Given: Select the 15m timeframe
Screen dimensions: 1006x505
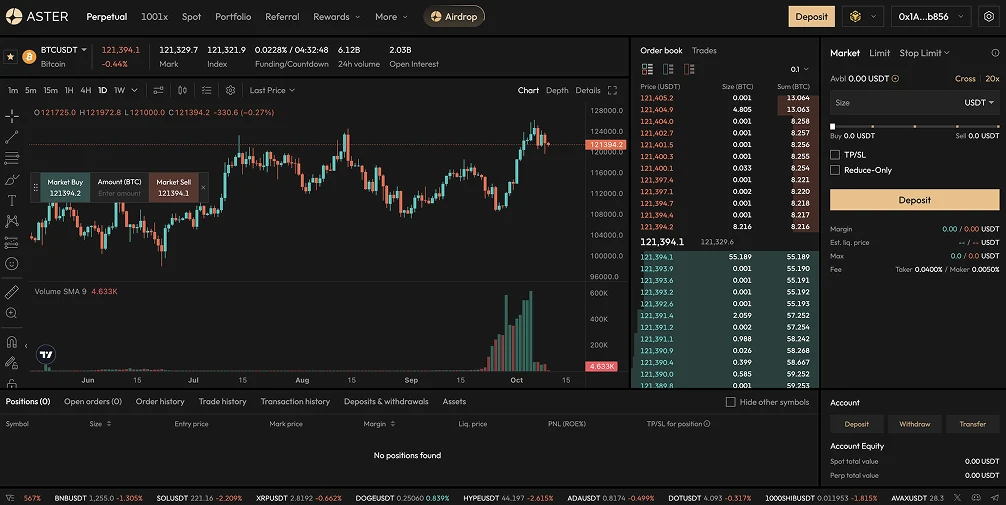Looking at the screenshot, I should [x=50, y=90].
